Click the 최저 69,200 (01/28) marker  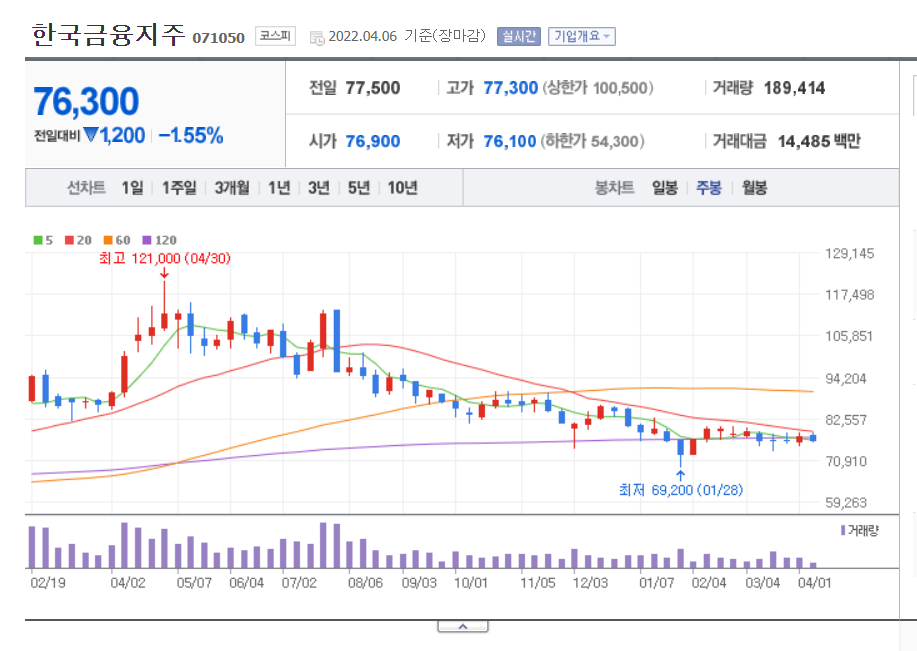[681, 490]
